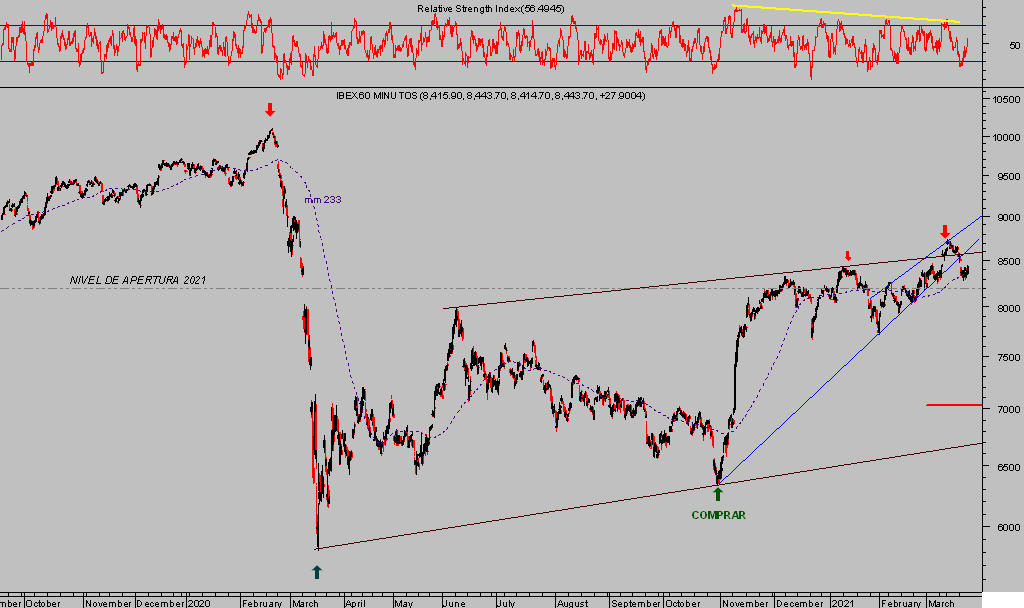This screenshot has height=608, width=1024.
Task: Click the 2021 year label on time axis
Action: (843, 603)
